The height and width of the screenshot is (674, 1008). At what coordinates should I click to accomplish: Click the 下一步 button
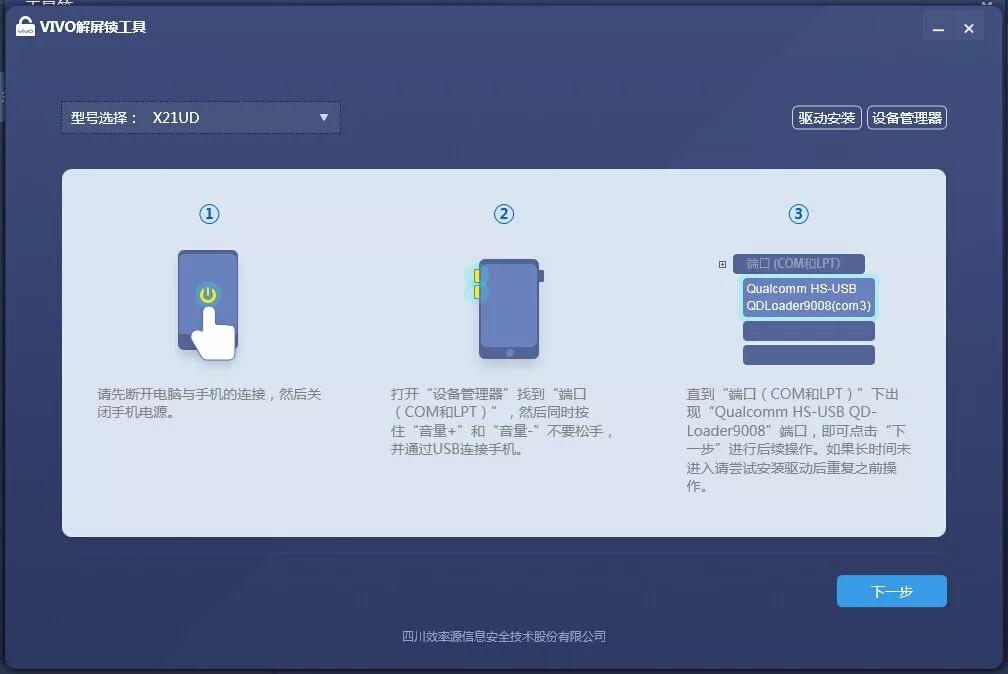coord(891,591)
